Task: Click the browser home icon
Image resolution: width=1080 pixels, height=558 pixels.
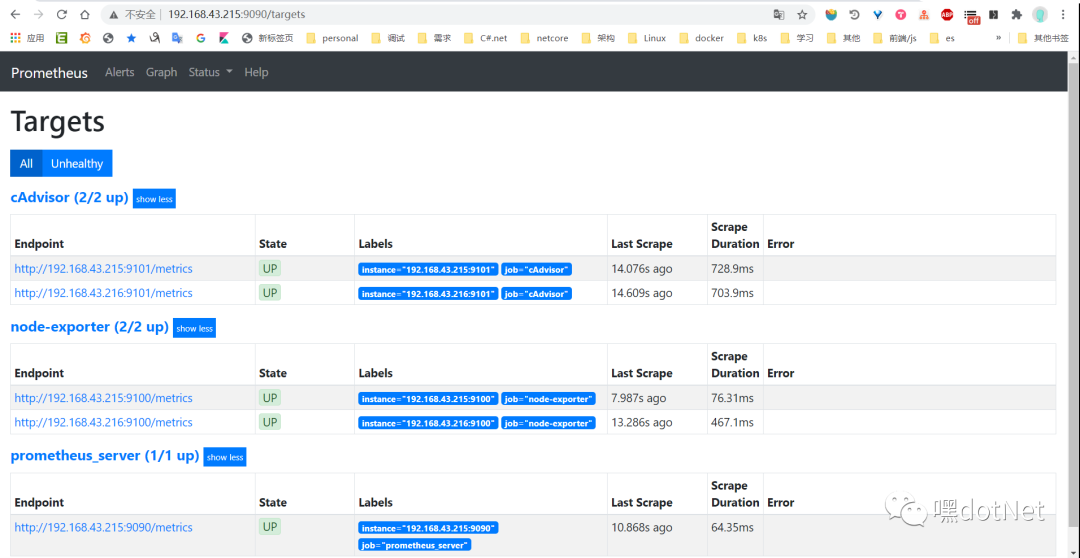Action: 85,15
